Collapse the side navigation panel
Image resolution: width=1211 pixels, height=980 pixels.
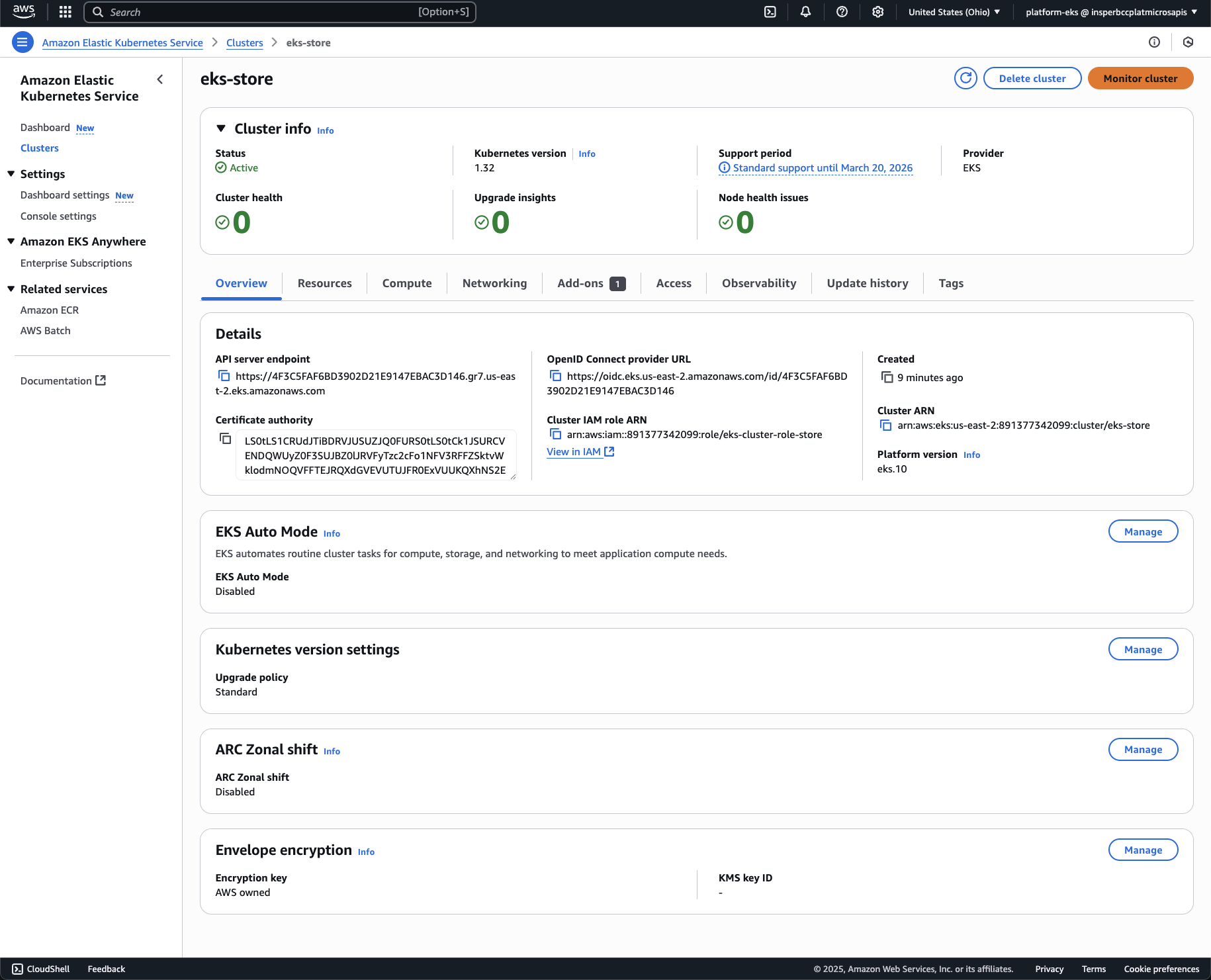coord(159,79)
